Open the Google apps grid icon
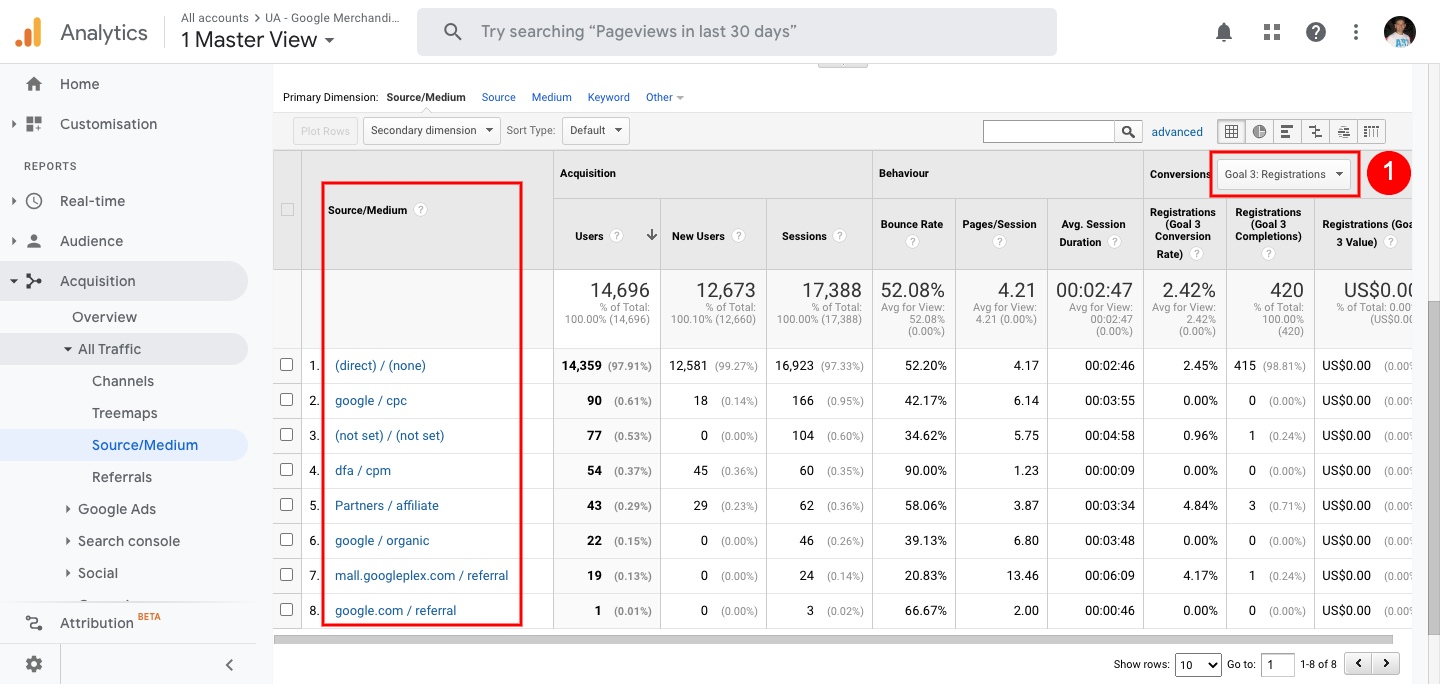Viewport: 1440px width, 684px height. [x=1272, y=32]
